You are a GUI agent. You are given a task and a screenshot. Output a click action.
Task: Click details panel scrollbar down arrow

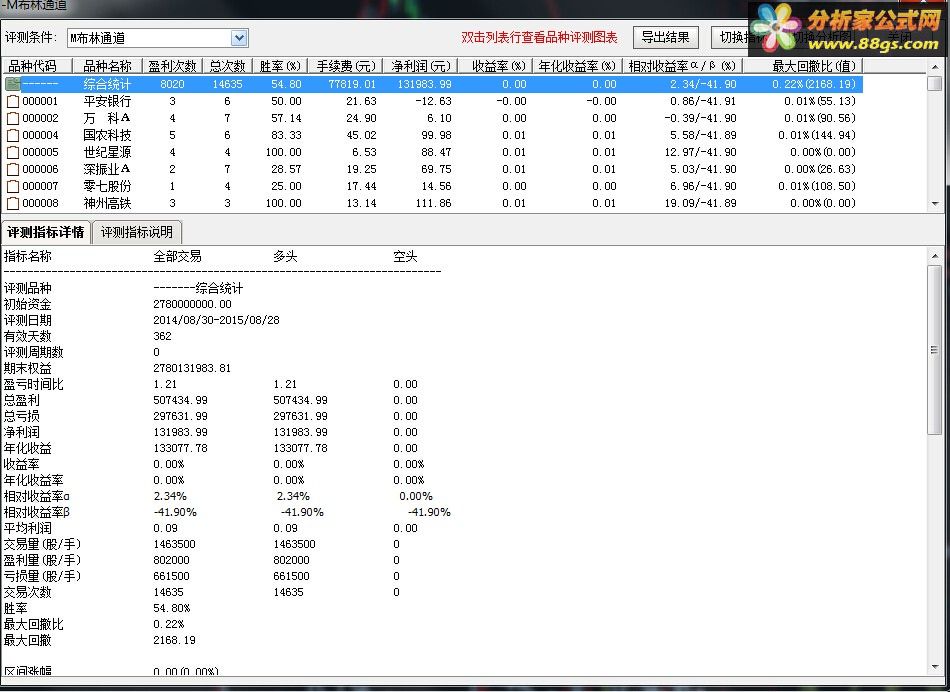[935, 667]
